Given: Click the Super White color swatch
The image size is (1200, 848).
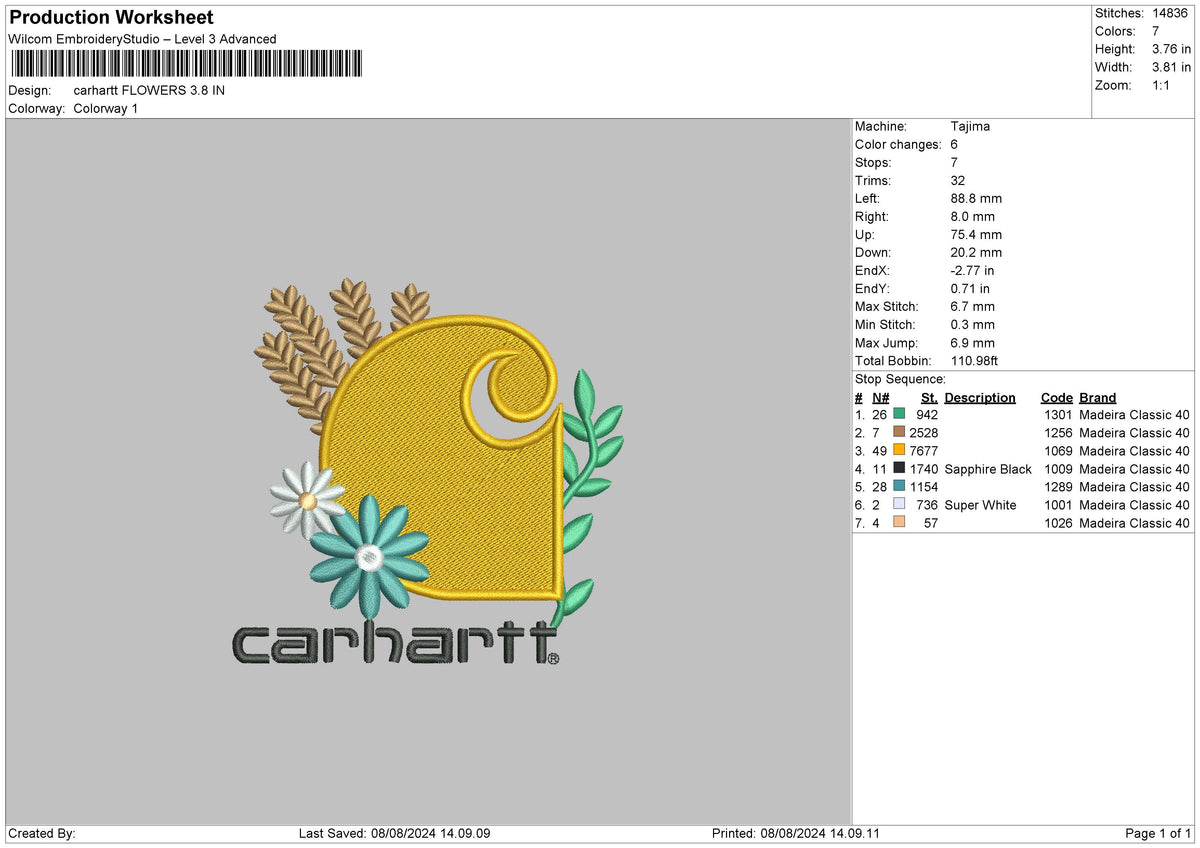Looking at the screenshot, I should coord(899,504).
